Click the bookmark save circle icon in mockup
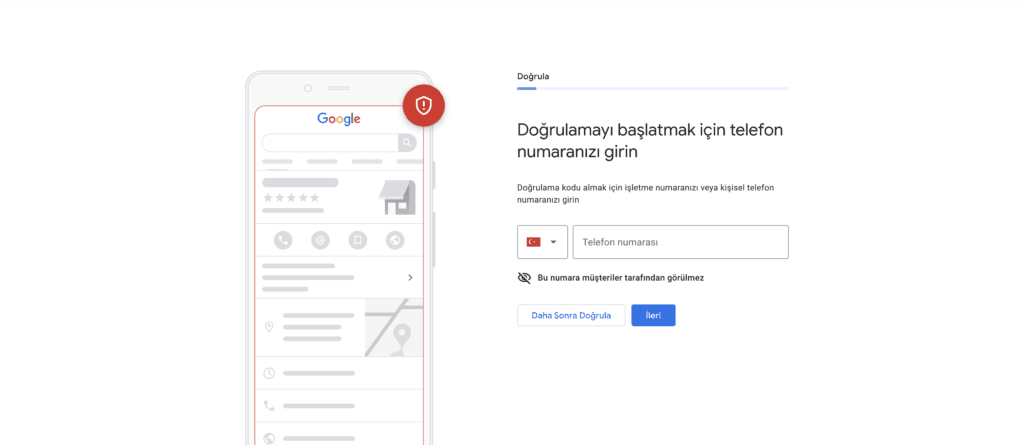Viewport: 1024px width, 445px height. (x=357, y=240)
